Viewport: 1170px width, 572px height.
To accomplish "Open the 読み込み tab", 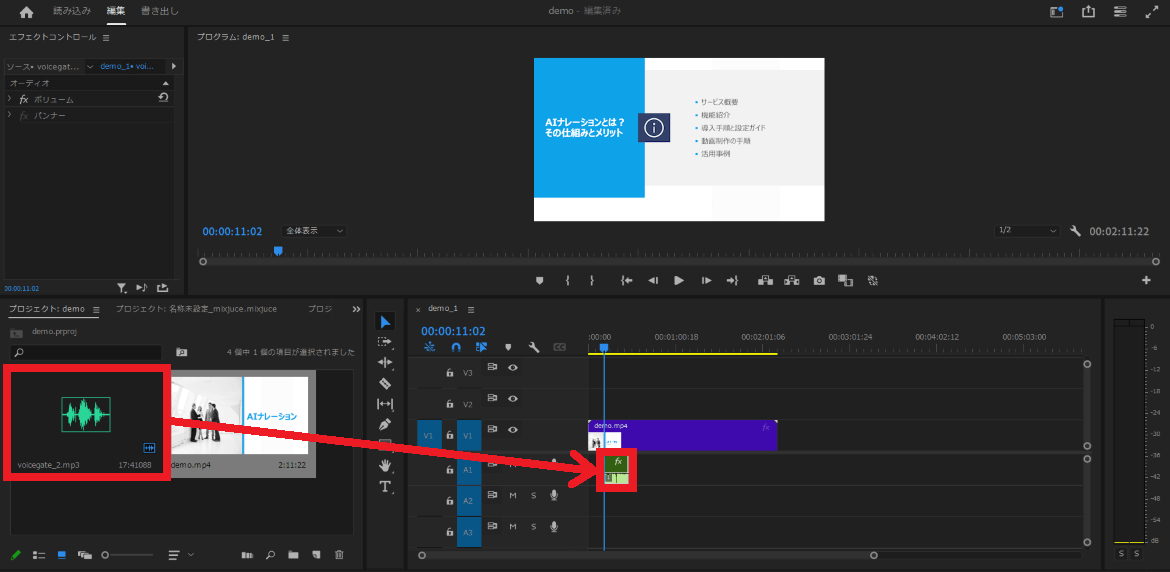I will 72,11.
